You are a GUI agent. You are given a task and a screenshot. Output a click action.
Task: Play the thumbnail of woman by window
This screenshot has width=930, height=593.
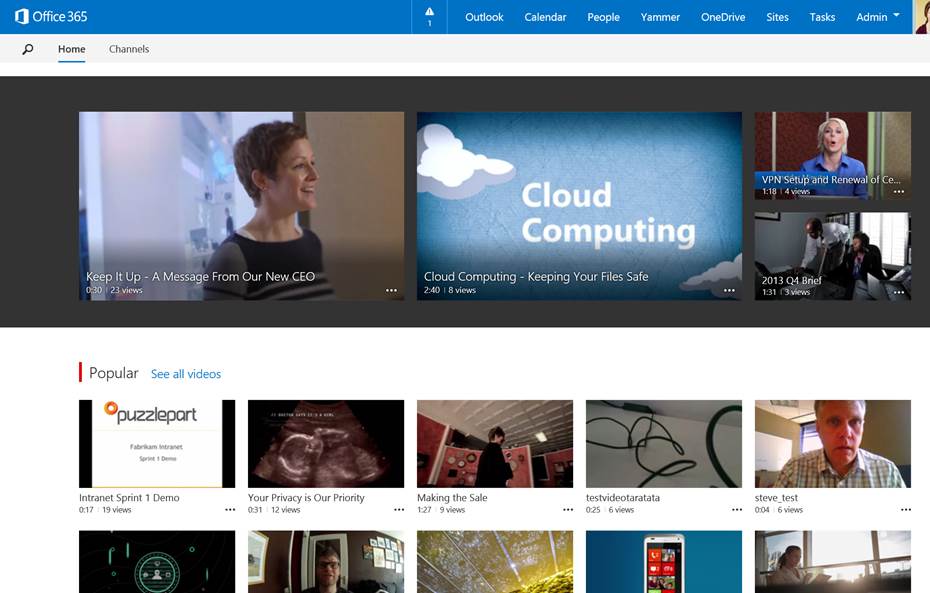(833, 562)
